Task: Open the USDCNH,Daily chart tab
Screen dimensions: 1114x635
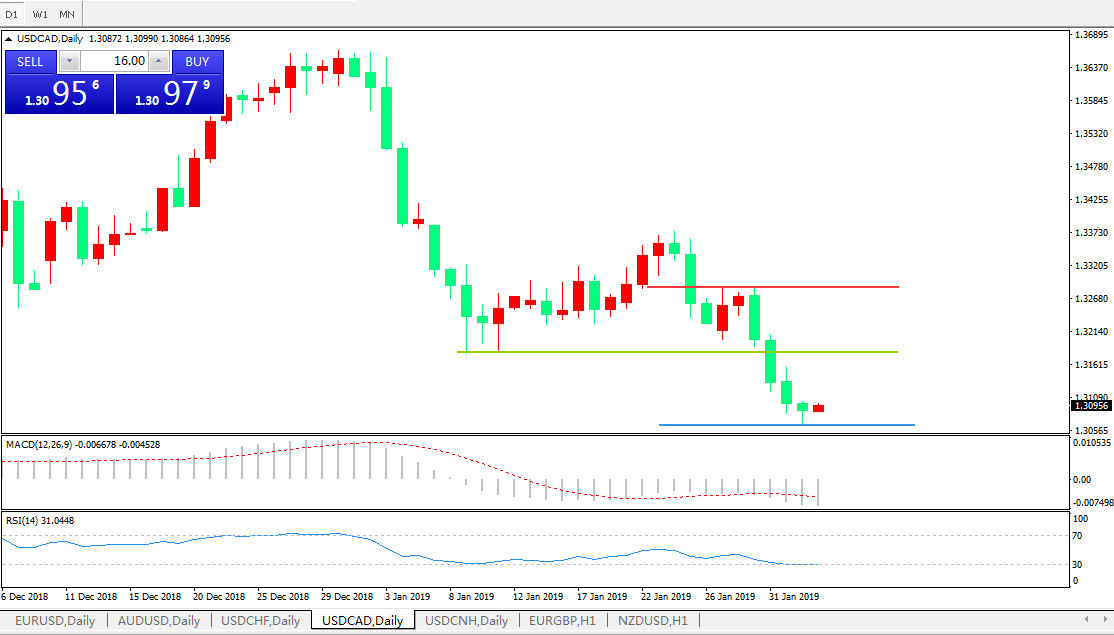Action: pos(466,621)
